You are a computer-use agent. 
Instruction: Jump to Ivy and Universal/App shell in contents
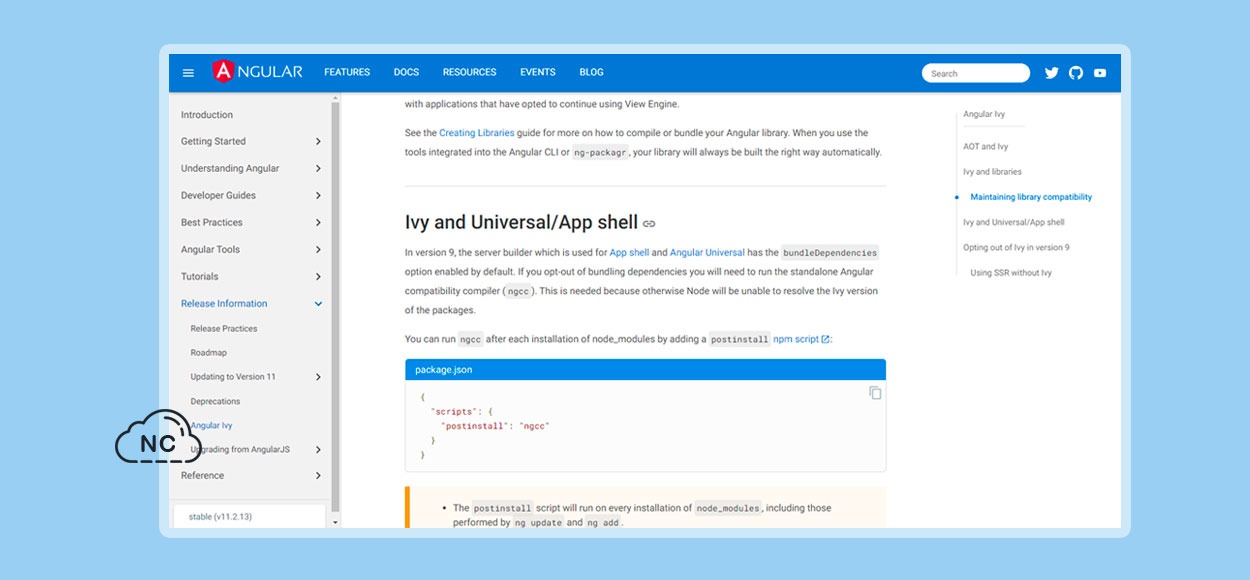tap(1014, 222)
